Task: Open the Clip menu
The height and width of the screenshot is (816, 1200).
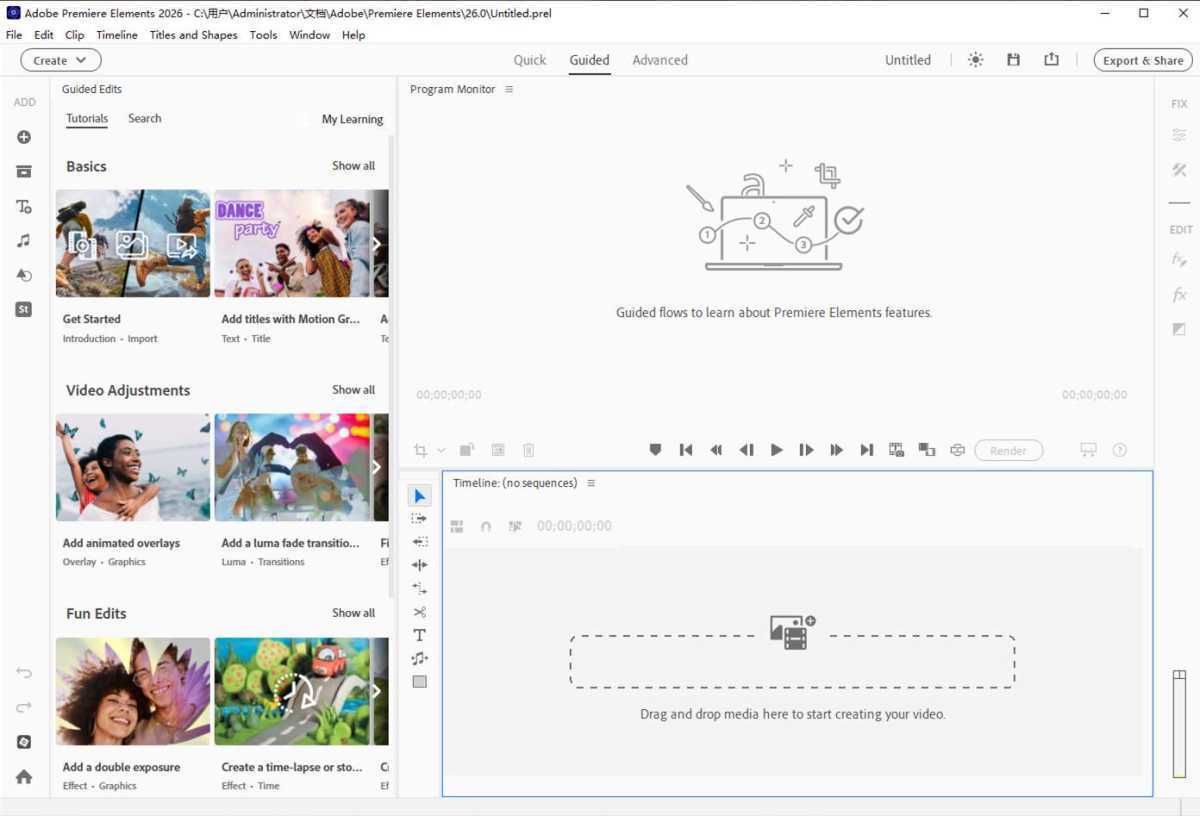Action: point(75,35)
